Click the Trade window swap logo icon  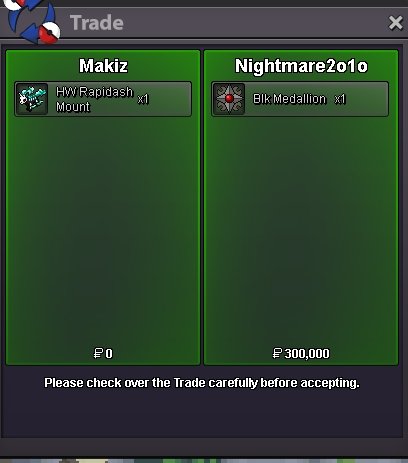coord(33,21)
